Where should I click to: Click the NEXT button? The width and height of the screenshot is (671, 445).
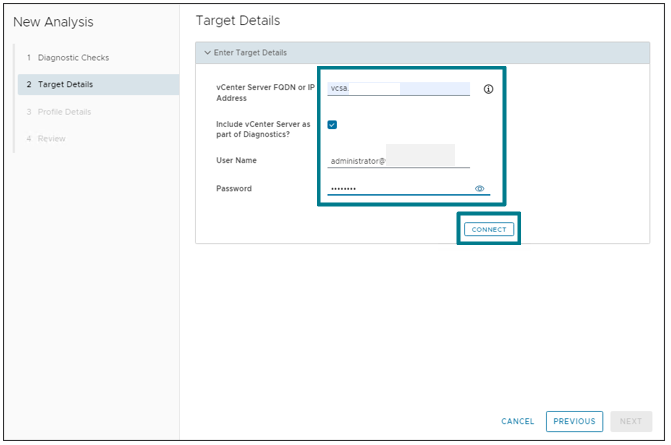point(631,421)
